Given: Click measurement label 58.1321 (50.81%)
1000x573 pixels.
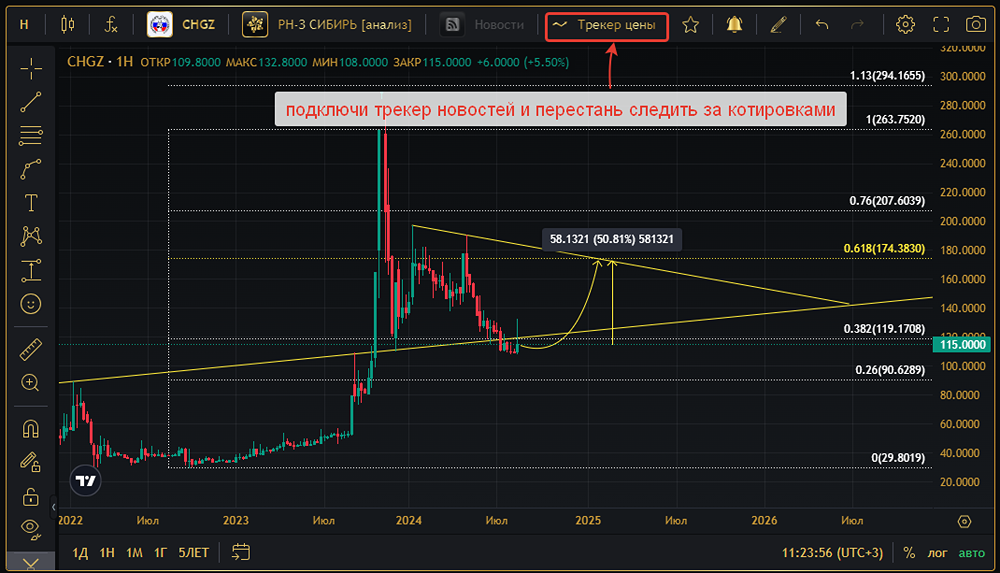Looking at the screenshot, I should click(x=612, y=239).
